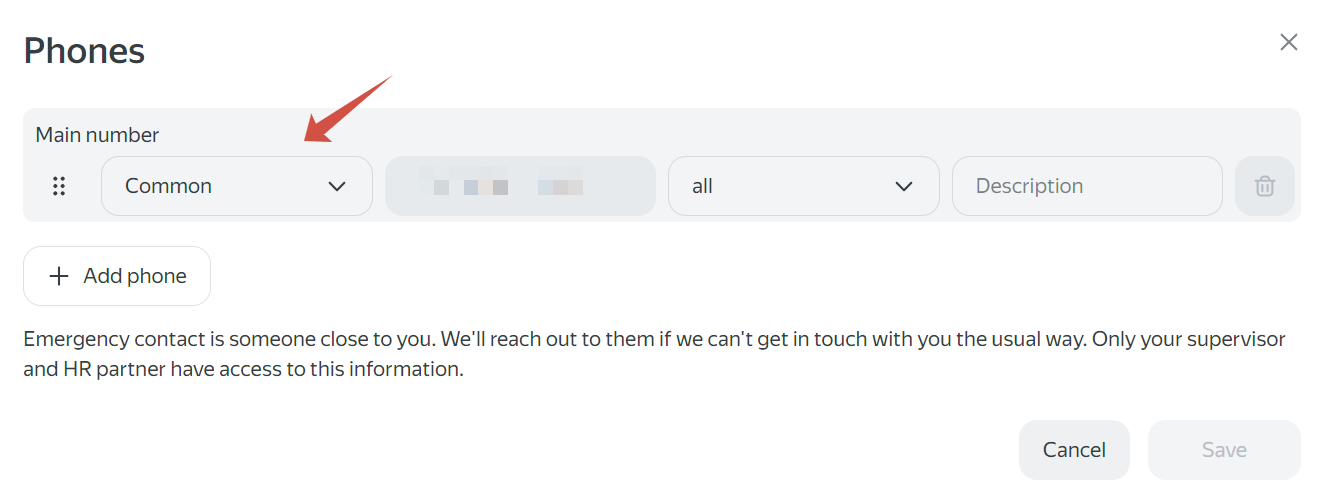This screenshot has width=1328, height=495.
Task: Close the Phones dialog with X
Action: [x=1289, y=42]
